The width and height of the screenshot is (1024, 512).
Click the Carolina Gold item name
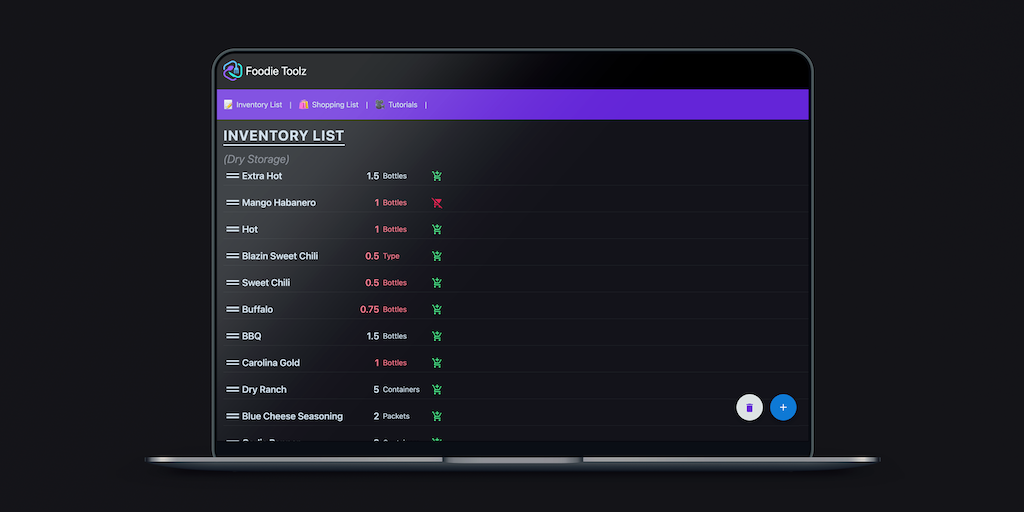click(x=271, y=363)
